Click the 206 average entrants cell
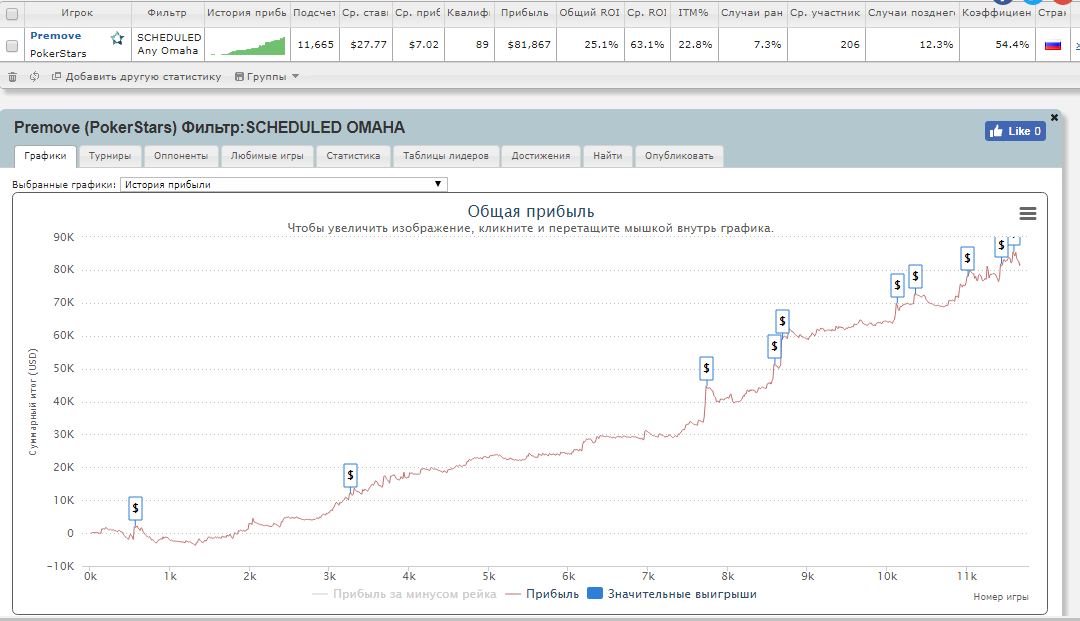1080x621 pixels. pos(827,45)
